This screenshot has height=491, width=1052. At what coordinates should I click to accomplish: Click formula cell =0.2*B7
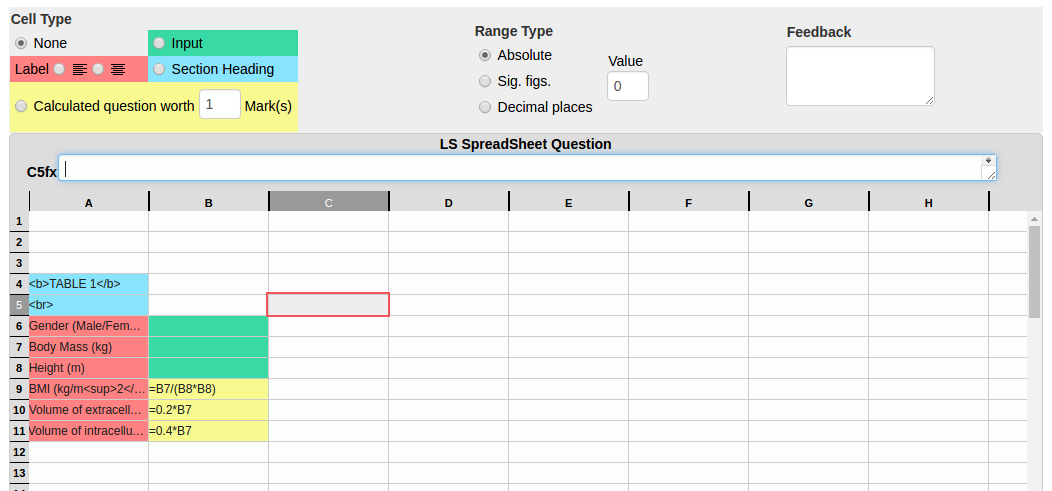209,410
